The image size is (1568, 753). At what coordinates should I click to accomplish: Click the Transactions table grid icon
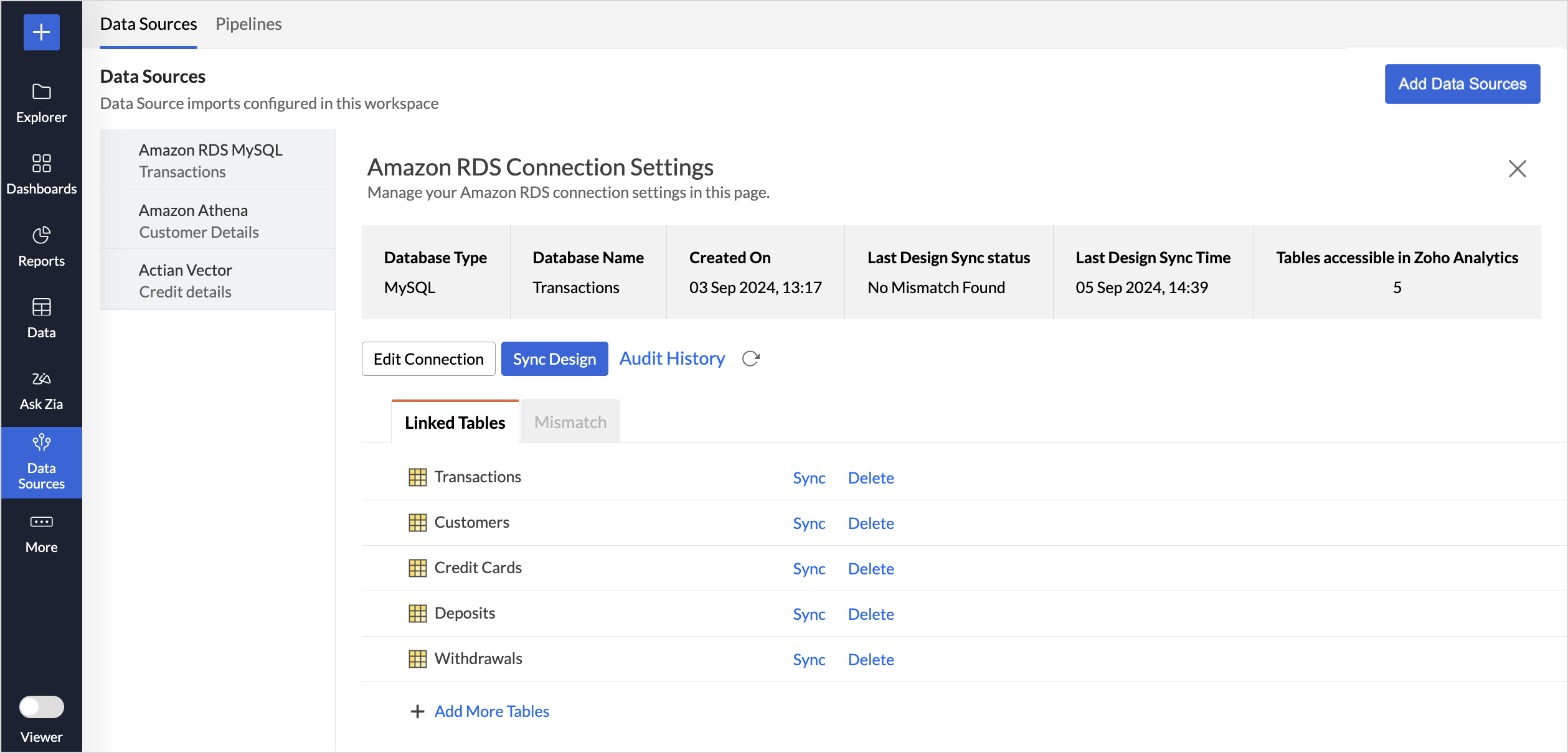[417, 477]
